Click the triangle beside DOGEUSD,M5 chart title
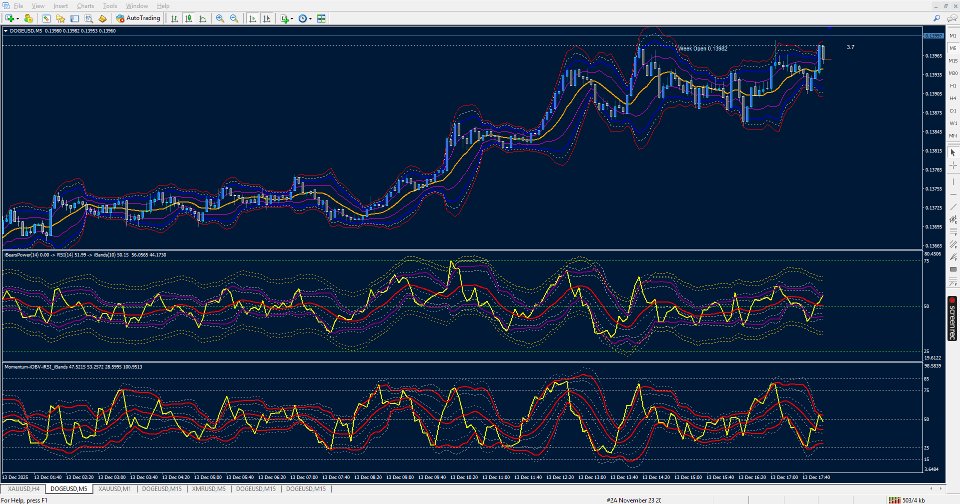 pyautogui.click(x=6, y=31)
